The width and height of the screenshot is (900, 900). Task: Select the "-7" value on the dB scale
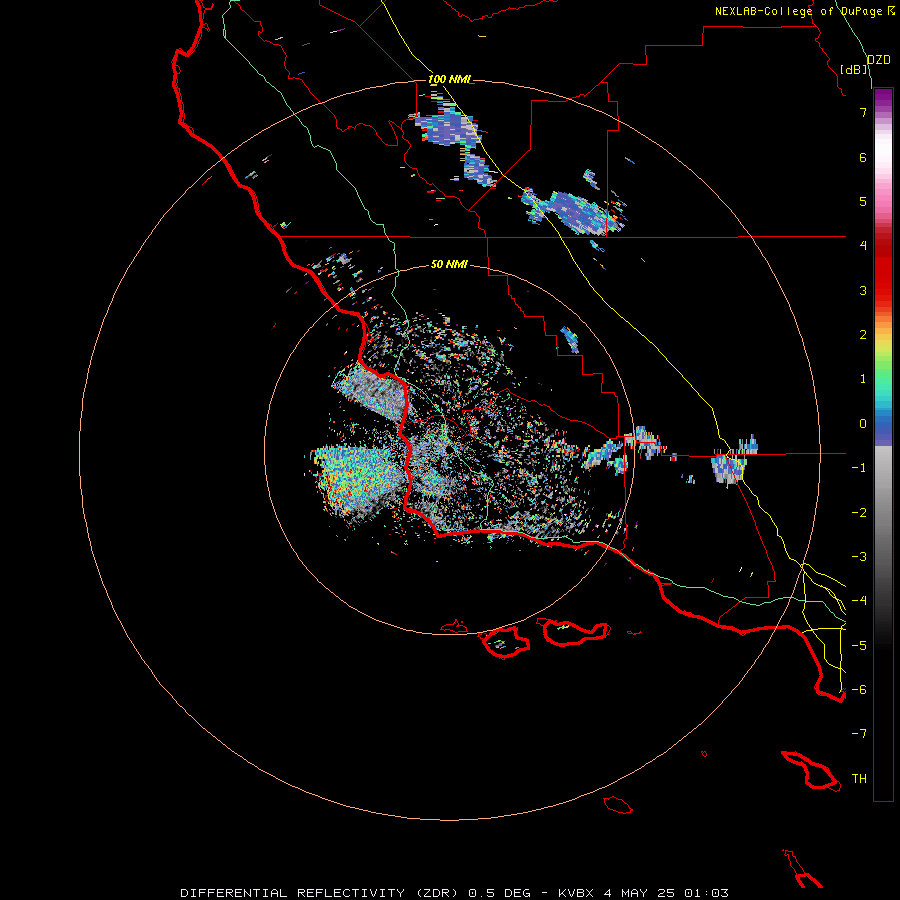coord(859,734)
